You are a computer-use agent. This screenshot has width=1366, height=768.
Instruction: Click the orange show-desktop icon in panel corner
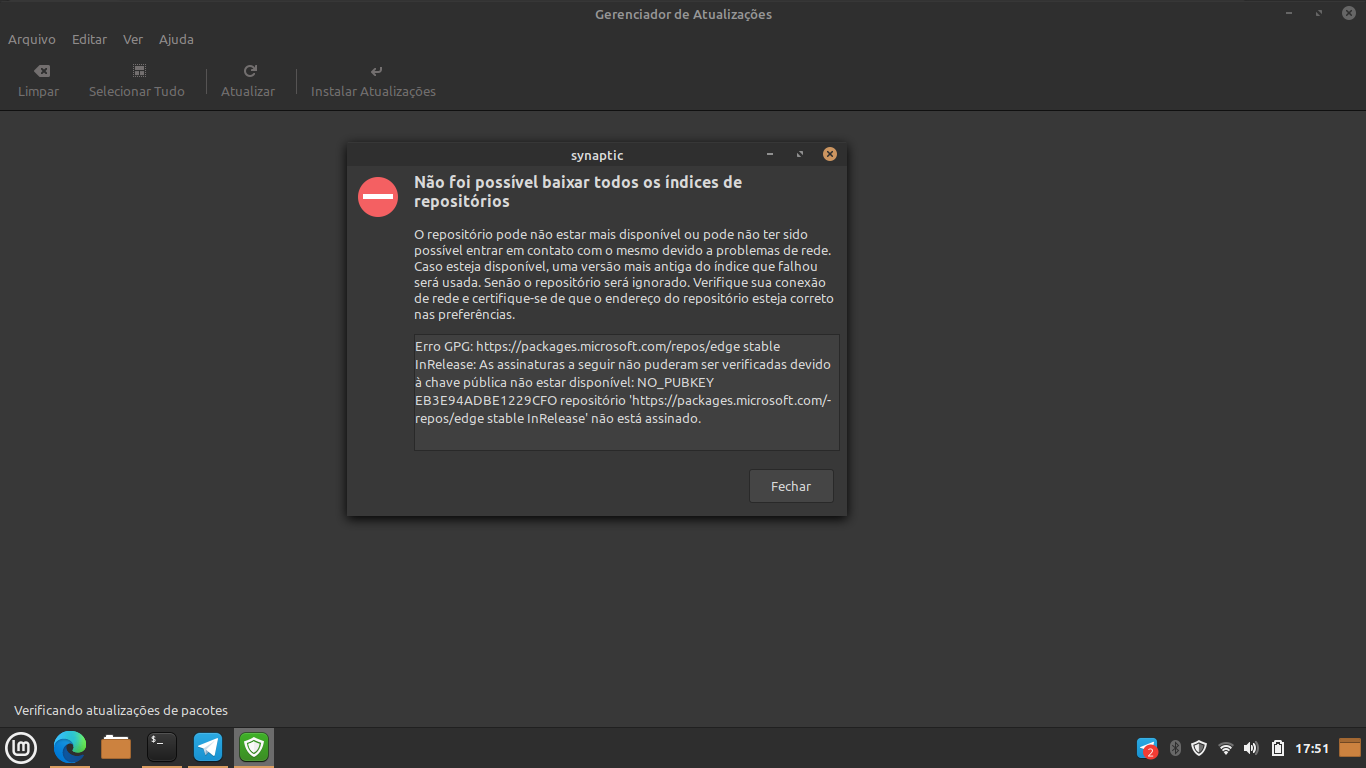point(1350,748)
